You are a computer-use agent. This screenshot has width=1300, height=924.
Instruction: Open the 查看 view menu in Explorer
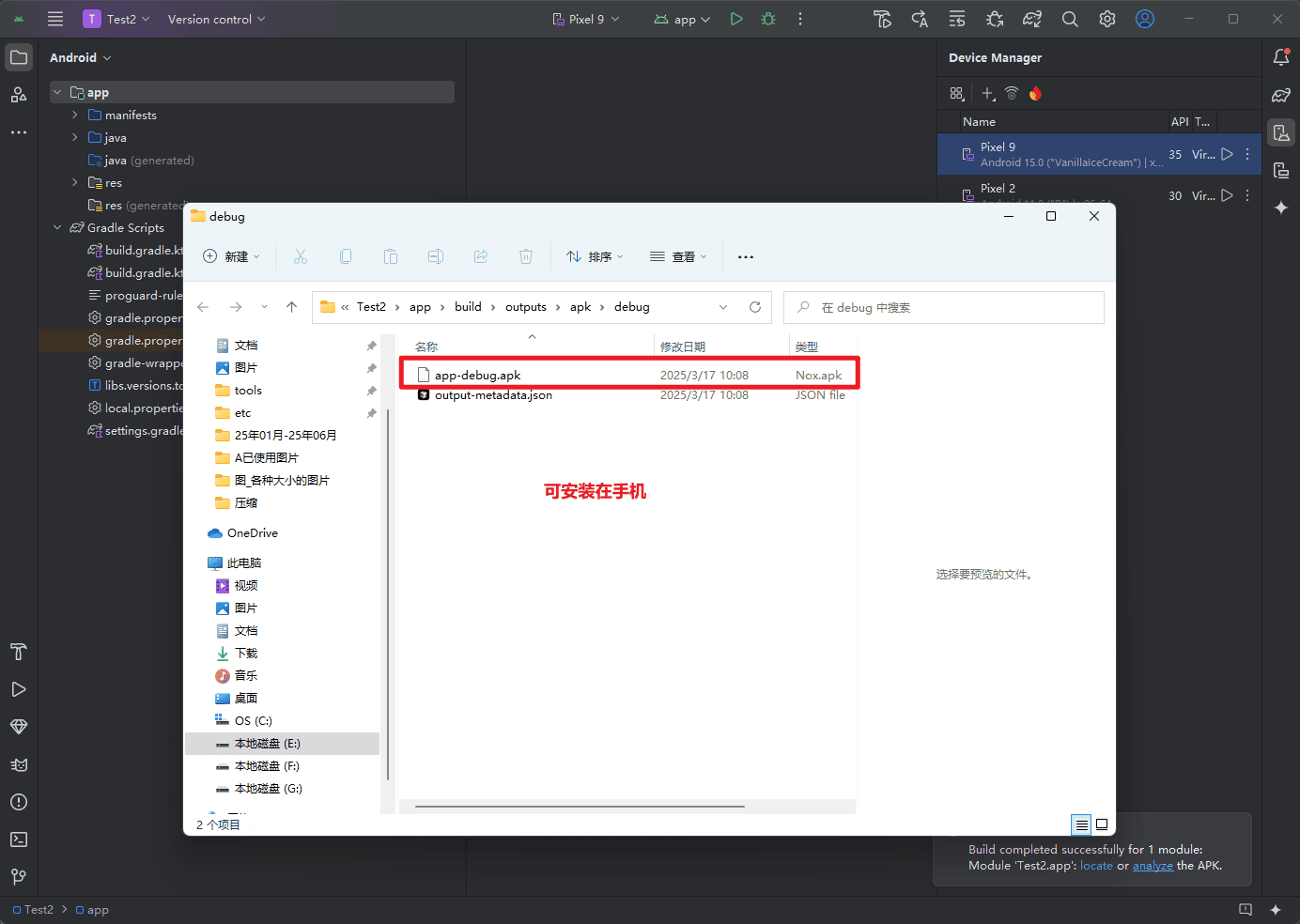point(678,256)
